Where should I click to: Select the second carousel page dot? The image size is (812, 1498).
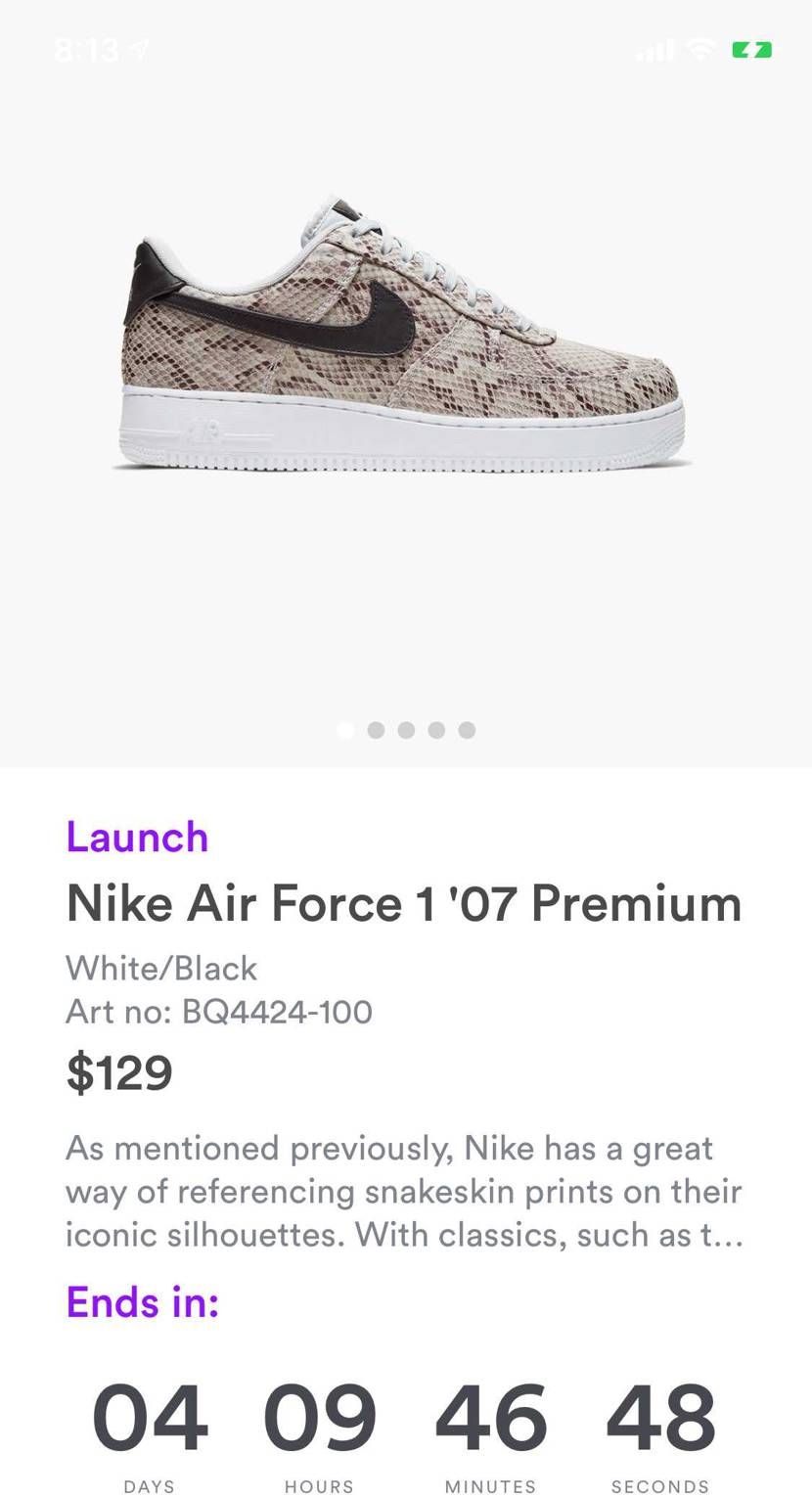[x=376, y=730]
